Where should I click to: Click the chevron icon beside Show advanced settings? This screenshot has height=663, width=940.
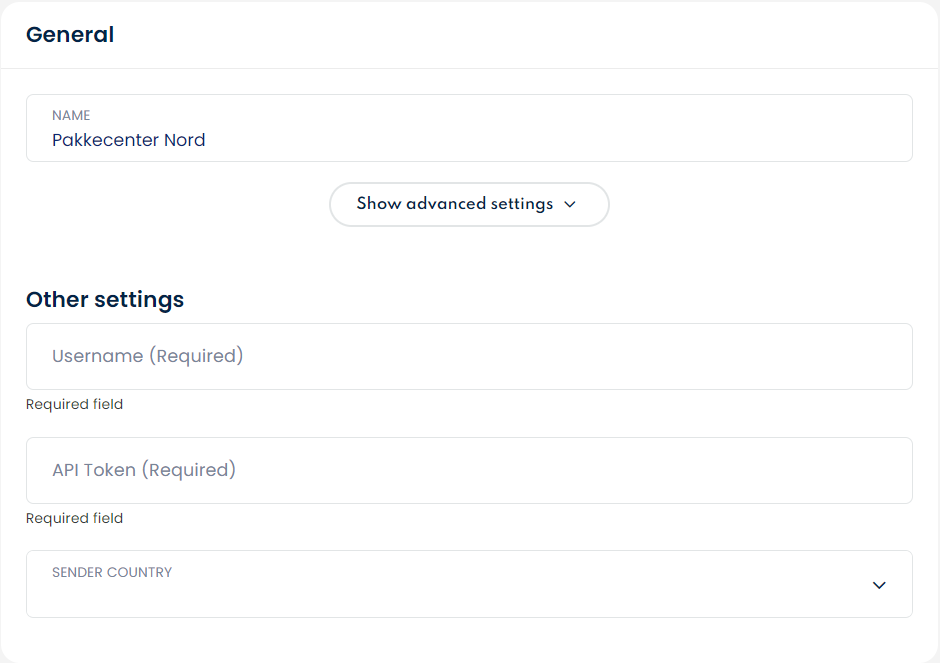tap(570, 204)
